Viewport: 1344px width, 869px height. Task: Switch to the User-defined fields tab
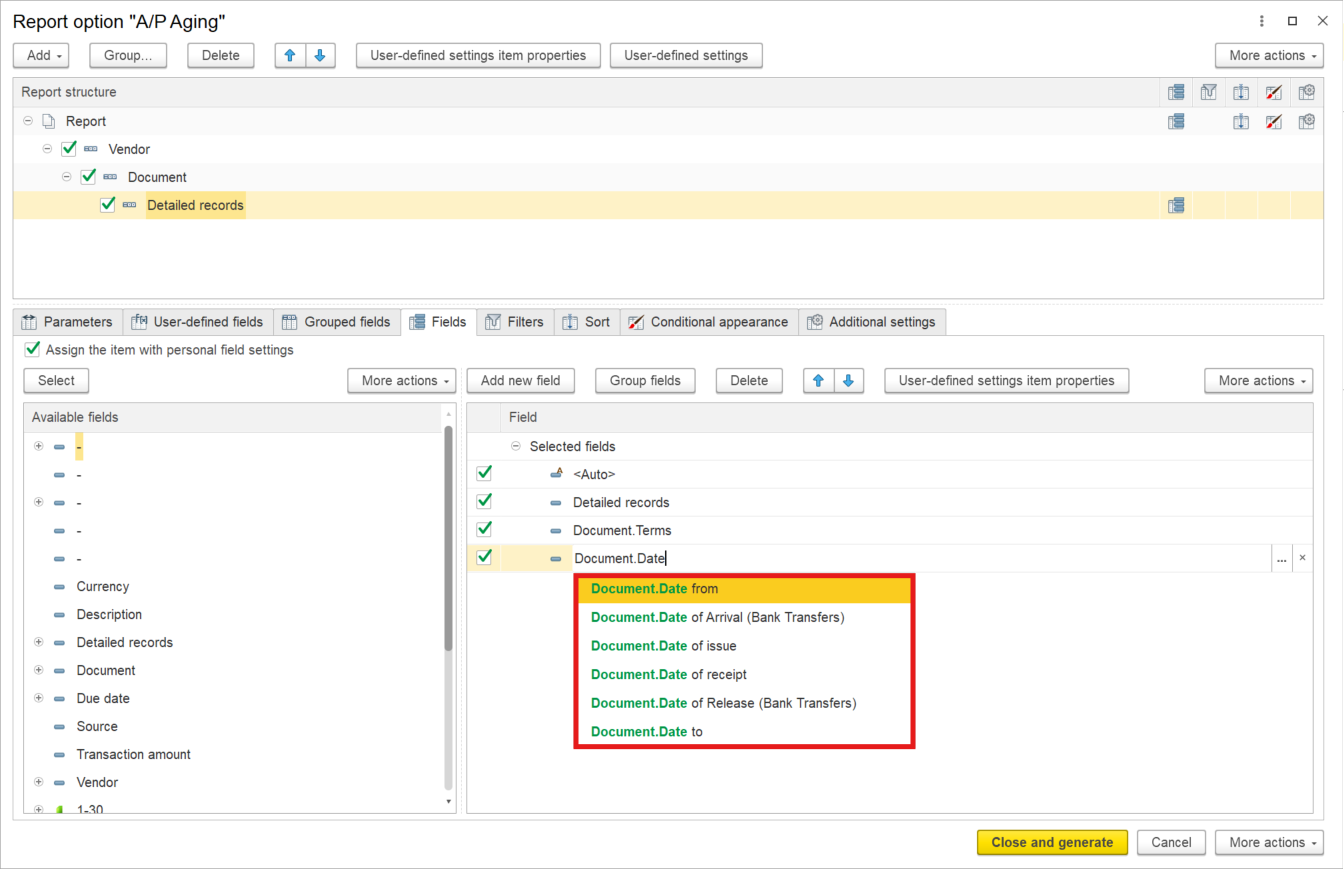pos(198,322)
